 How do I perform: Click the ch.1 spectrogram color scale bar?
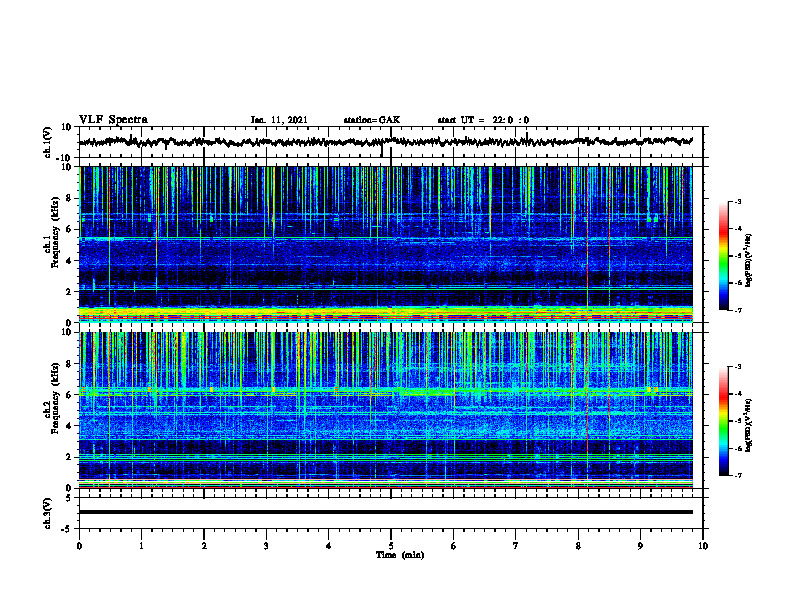pyautogui.click(x=723, y=256)
